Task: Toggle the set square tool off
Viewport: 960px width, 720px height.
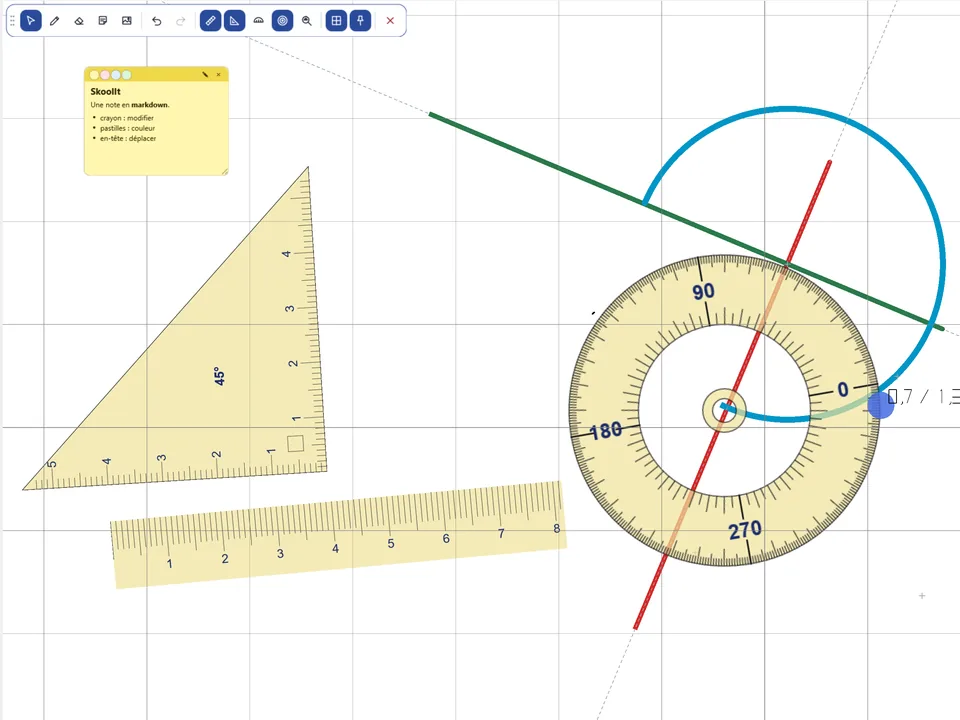Action: click(234, 21)
